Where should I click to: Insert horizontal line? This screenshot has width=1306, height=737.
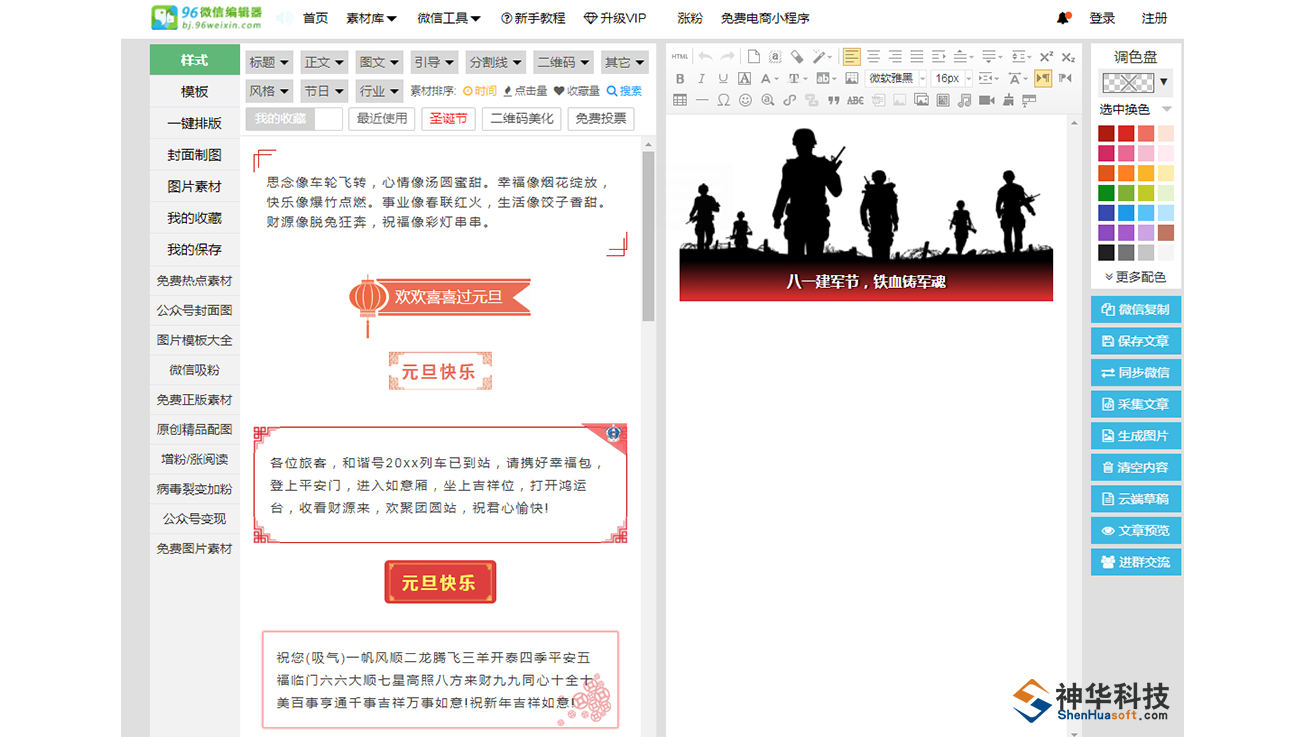702,100
